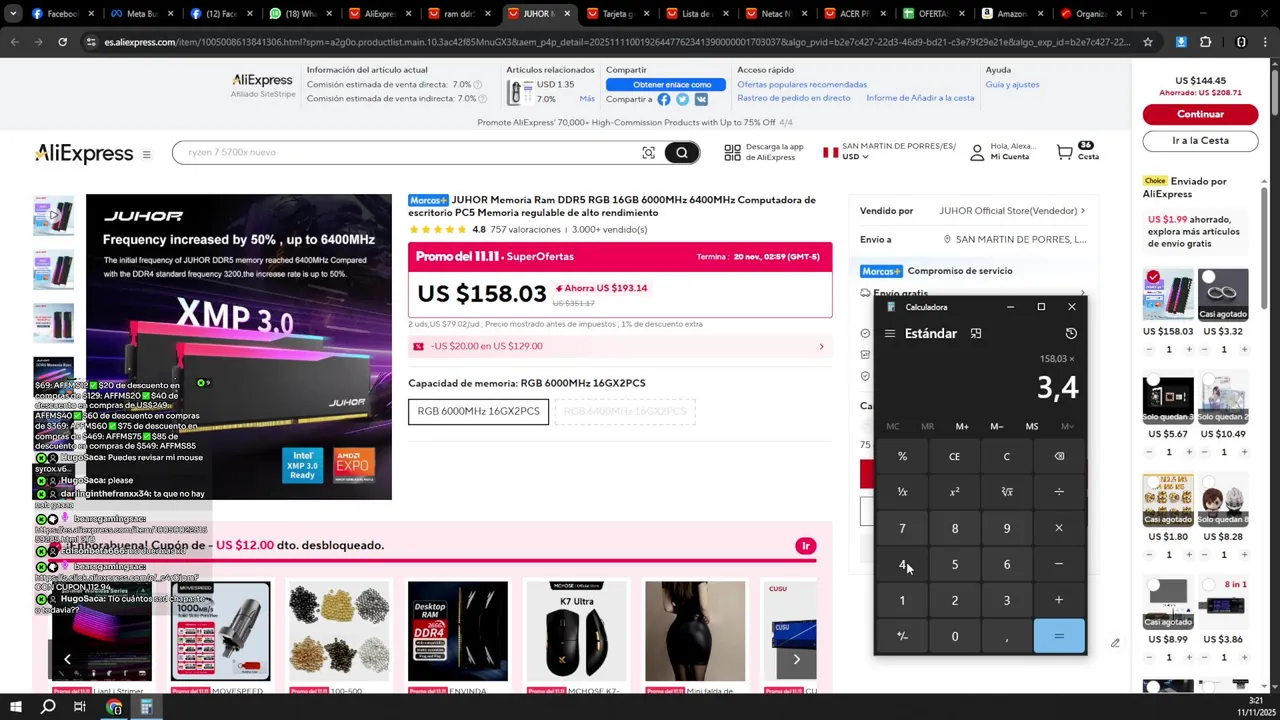The height and width of the screenshot is (720, 1280).
Task: Click the blue equals key
Action: (1059, 636)
